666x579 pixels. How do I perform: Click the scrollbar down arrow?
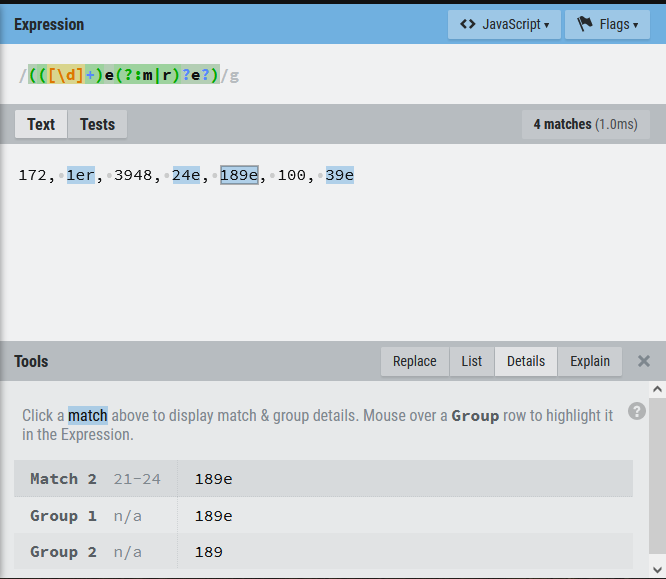(x=658, y=570)
